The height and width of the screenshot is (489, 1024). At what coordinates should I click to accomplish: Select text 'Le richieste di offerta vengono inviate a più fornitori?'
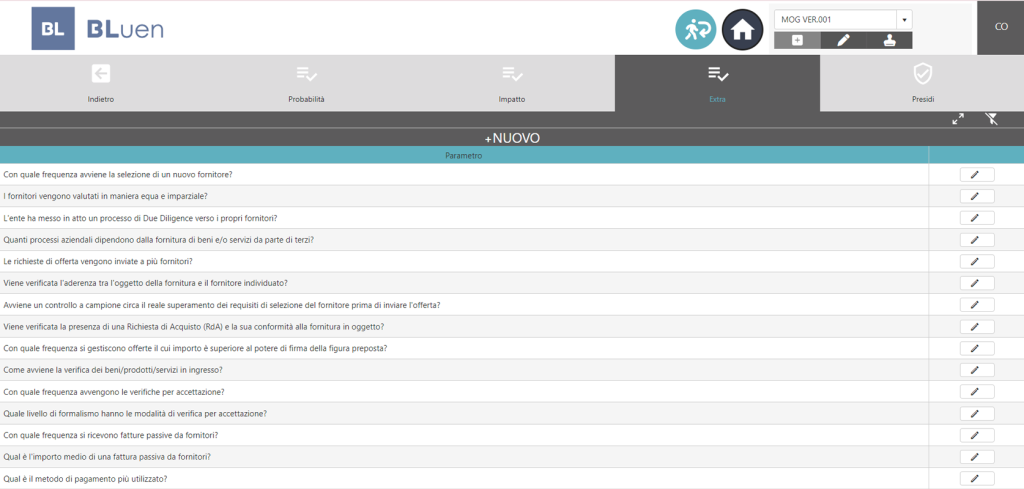click(x=98, y=261)
